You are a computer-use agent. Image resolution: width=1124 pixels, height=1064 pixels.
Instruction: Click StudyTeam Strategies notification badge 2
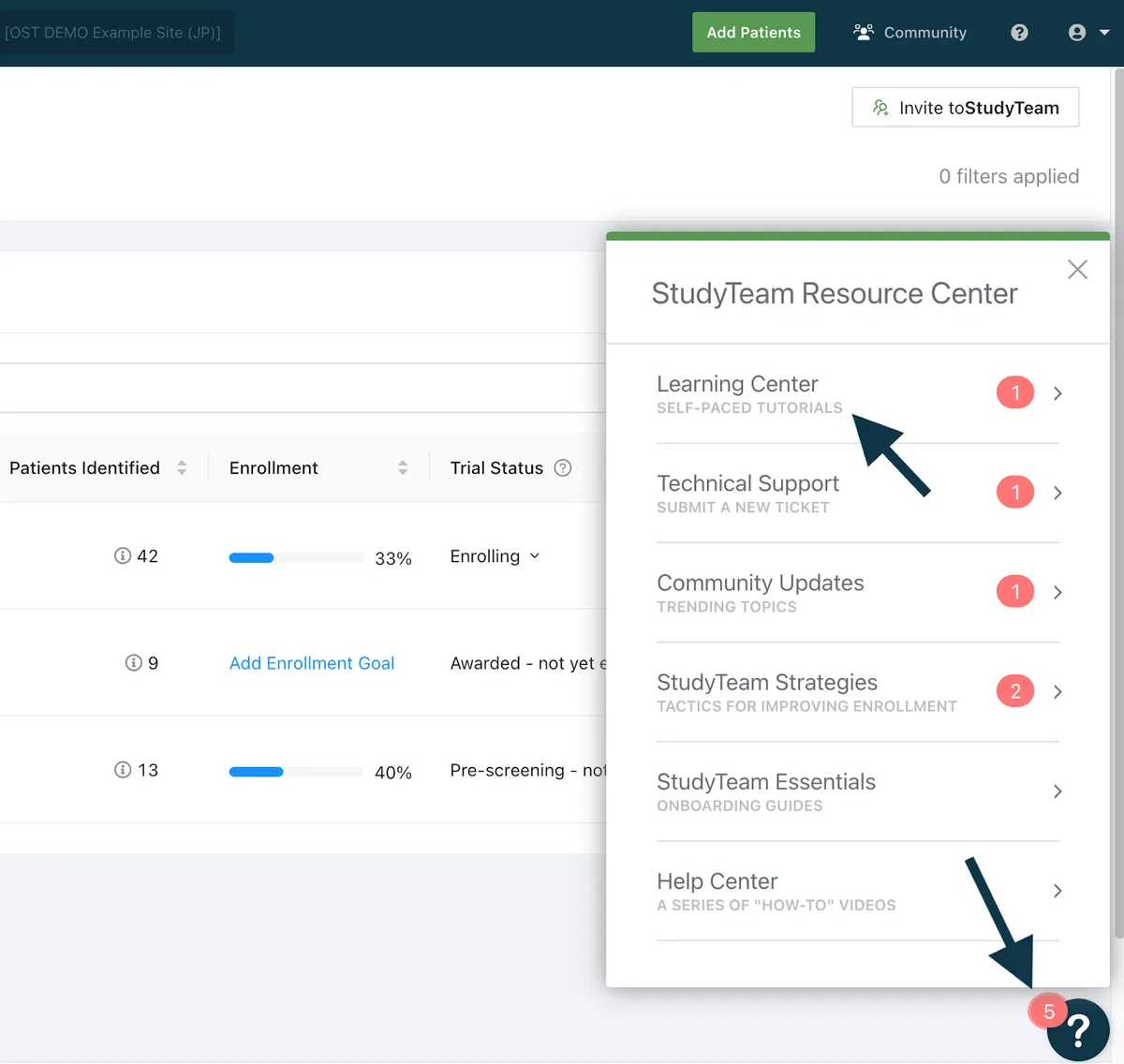tap(1015, 691)
